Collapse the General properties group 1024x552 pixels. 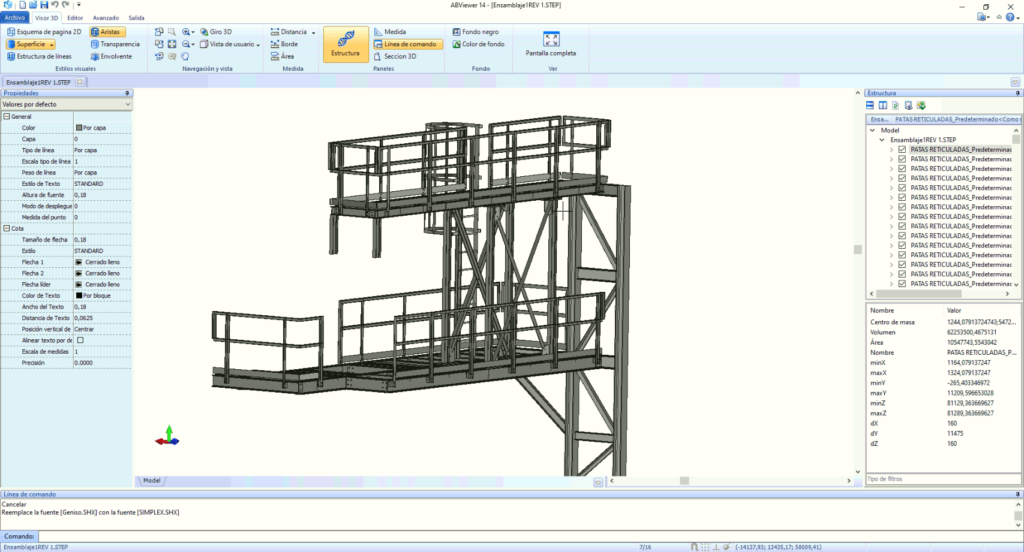click(x=7, y=116)
